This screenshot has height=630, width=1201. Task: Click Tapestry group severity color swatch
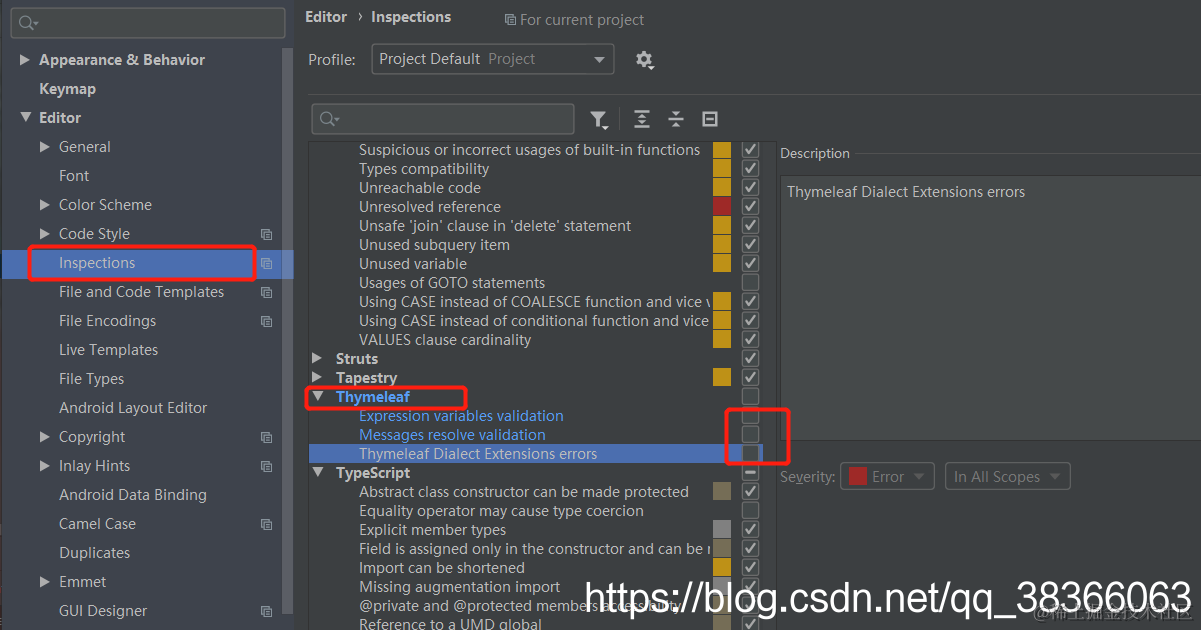(722, 378)
